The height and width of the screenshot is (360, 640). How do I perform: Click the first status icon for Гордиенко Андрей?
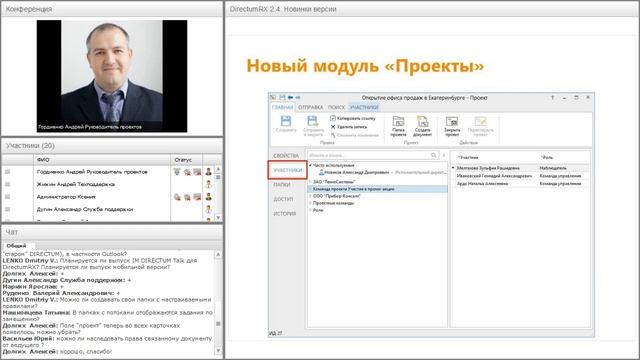[177, 172]
